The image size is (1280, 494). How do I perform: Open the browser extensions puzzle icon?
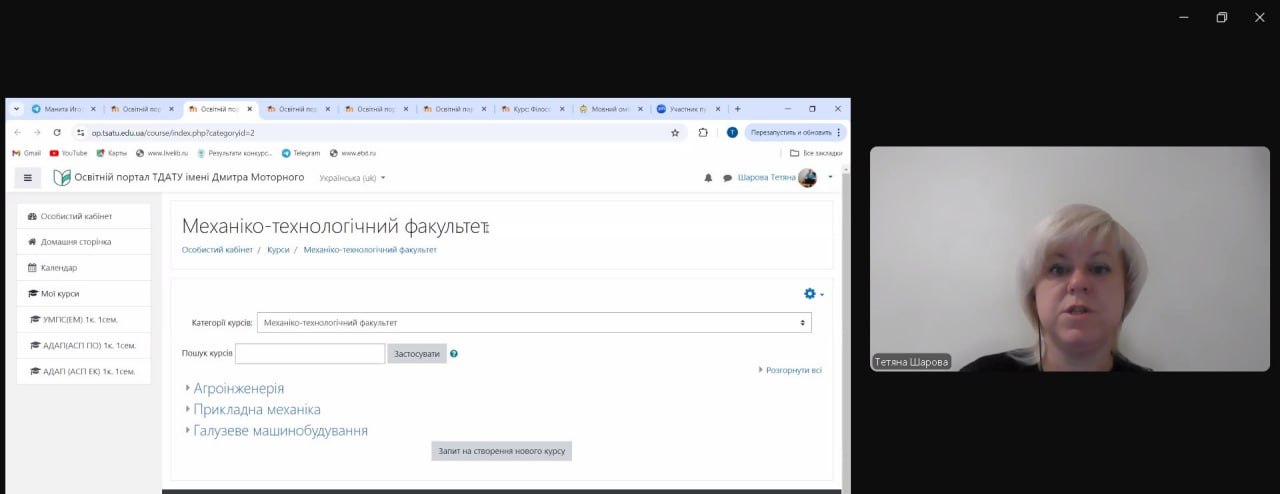[x=703, y=132]
